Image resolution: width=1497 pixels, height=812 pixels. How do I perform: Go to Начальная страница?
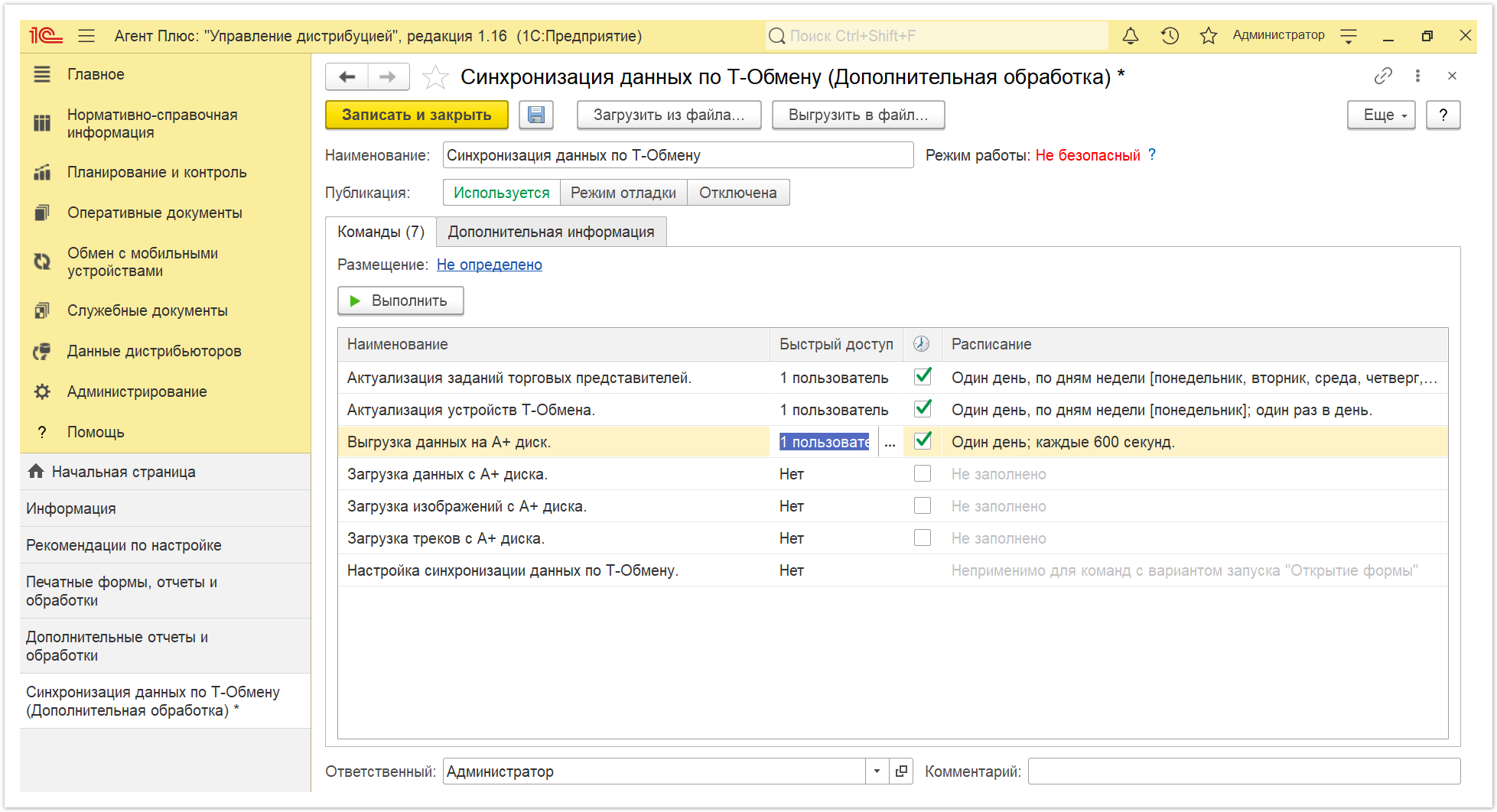165,472
